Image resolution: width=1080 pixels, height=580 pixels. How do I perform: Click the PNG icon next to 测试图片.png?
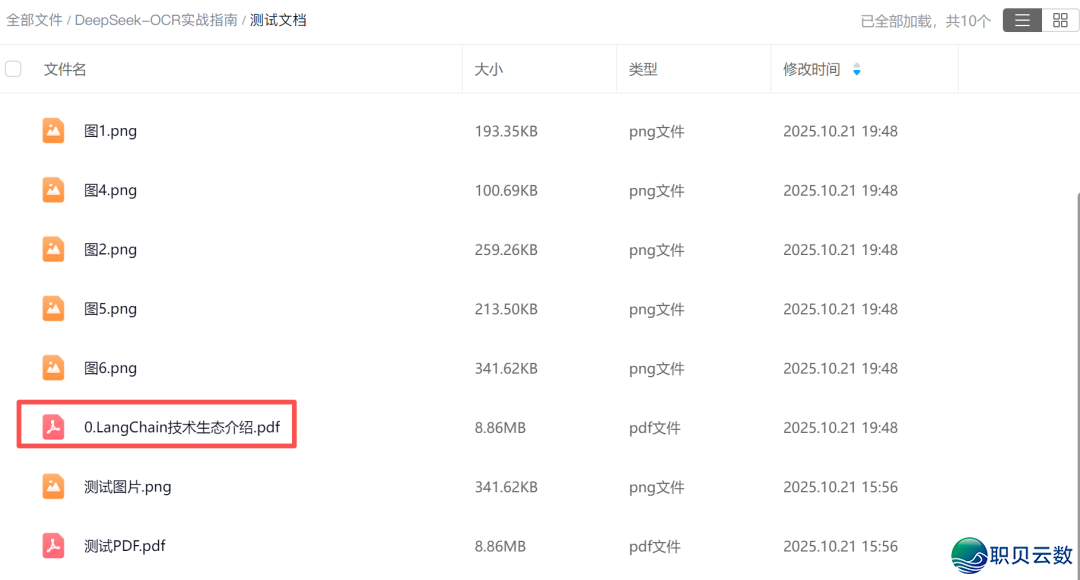coord(53,487)
